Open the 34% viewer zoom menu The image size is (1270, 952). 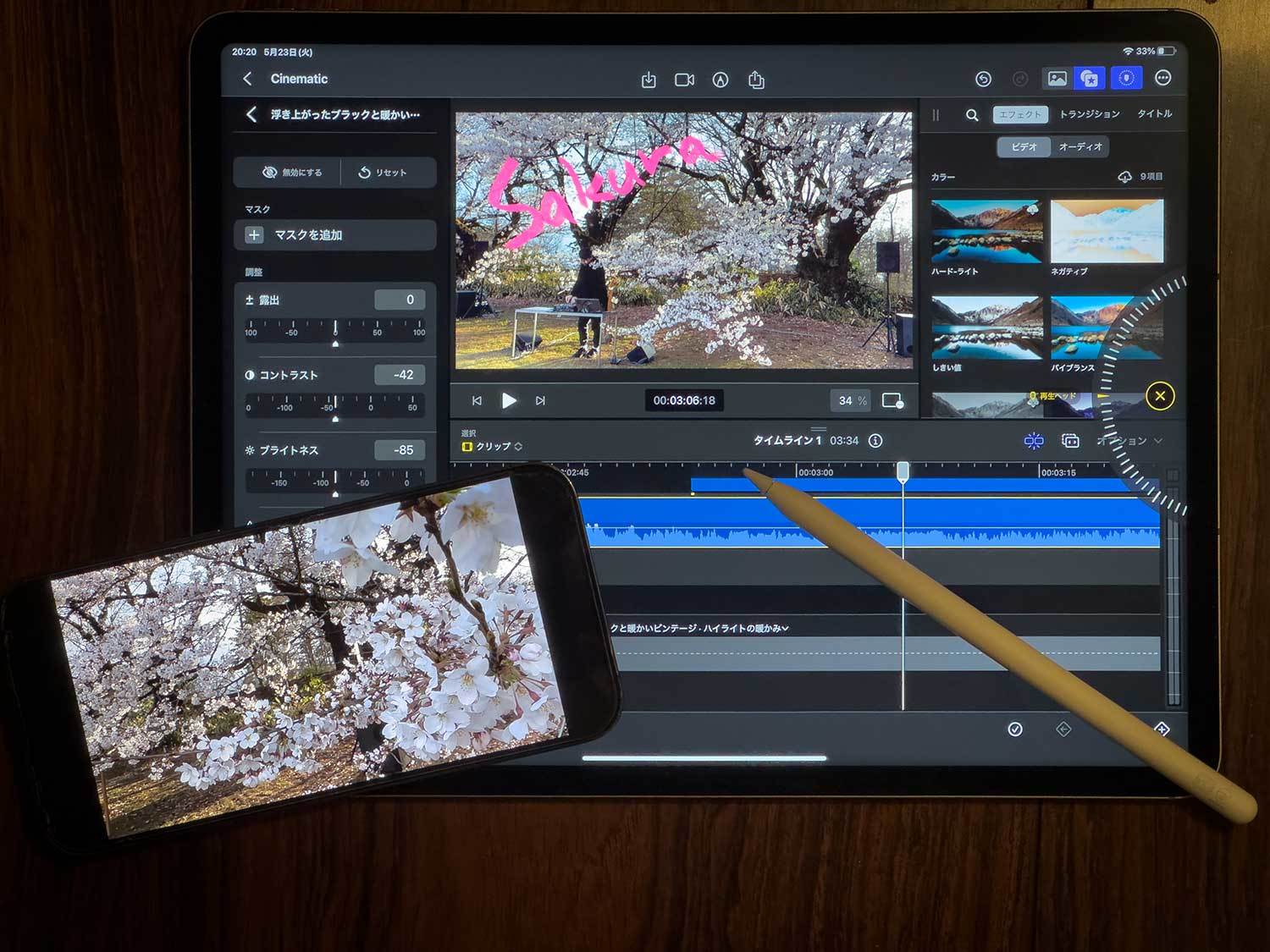coord(852,400)
